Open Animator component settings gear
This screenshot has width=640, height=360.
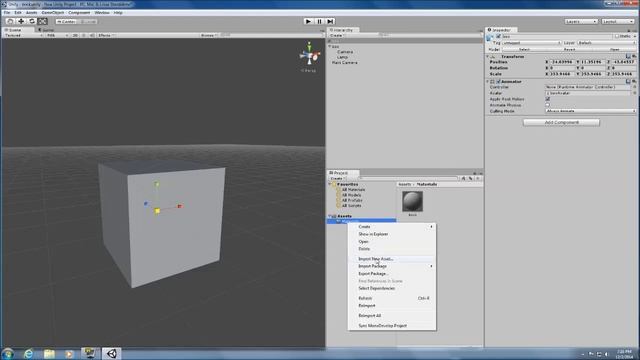coord(634,82)
